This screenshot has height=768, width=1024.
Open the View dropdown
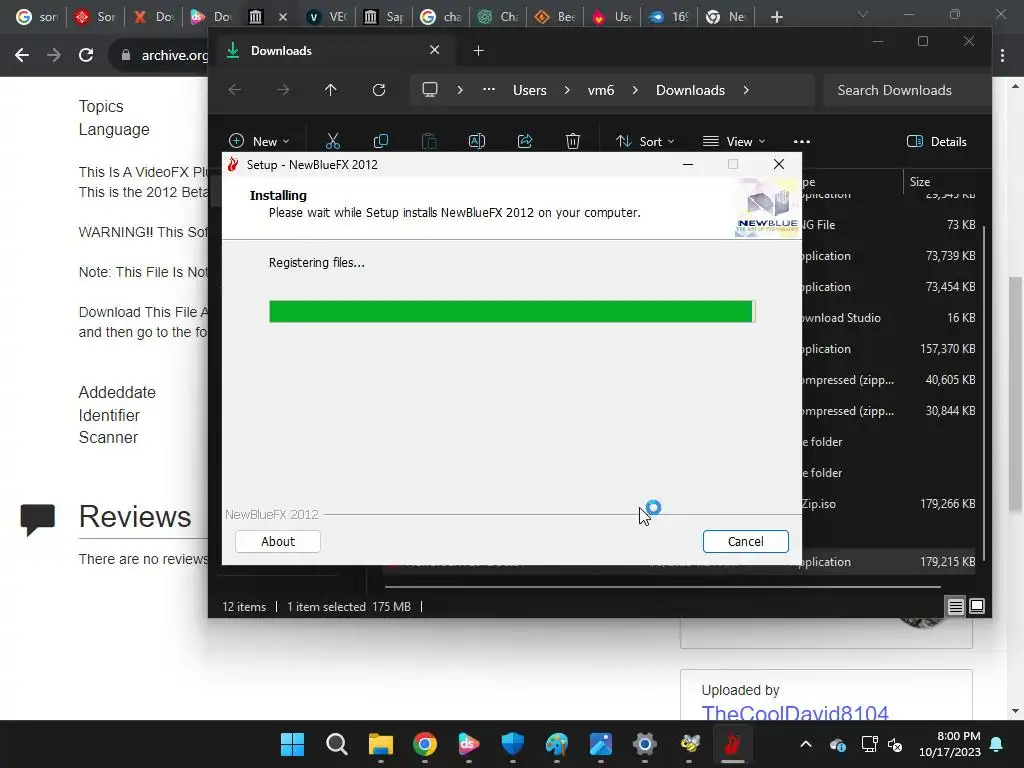[733, 141]
